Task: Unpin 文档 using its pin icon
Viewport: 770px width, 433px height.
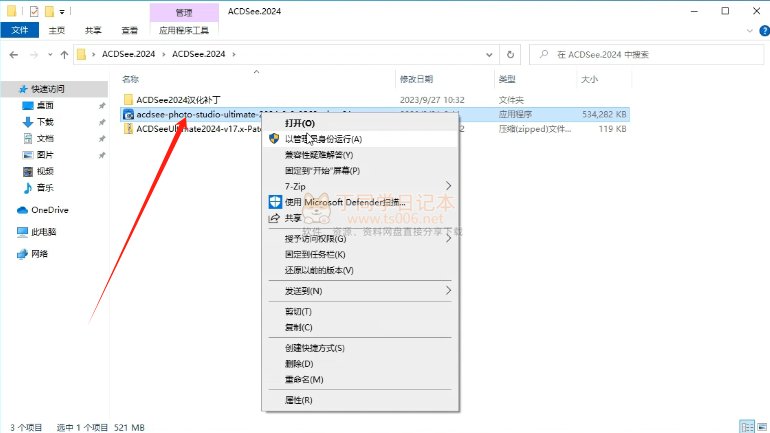Action: point(102,139)
